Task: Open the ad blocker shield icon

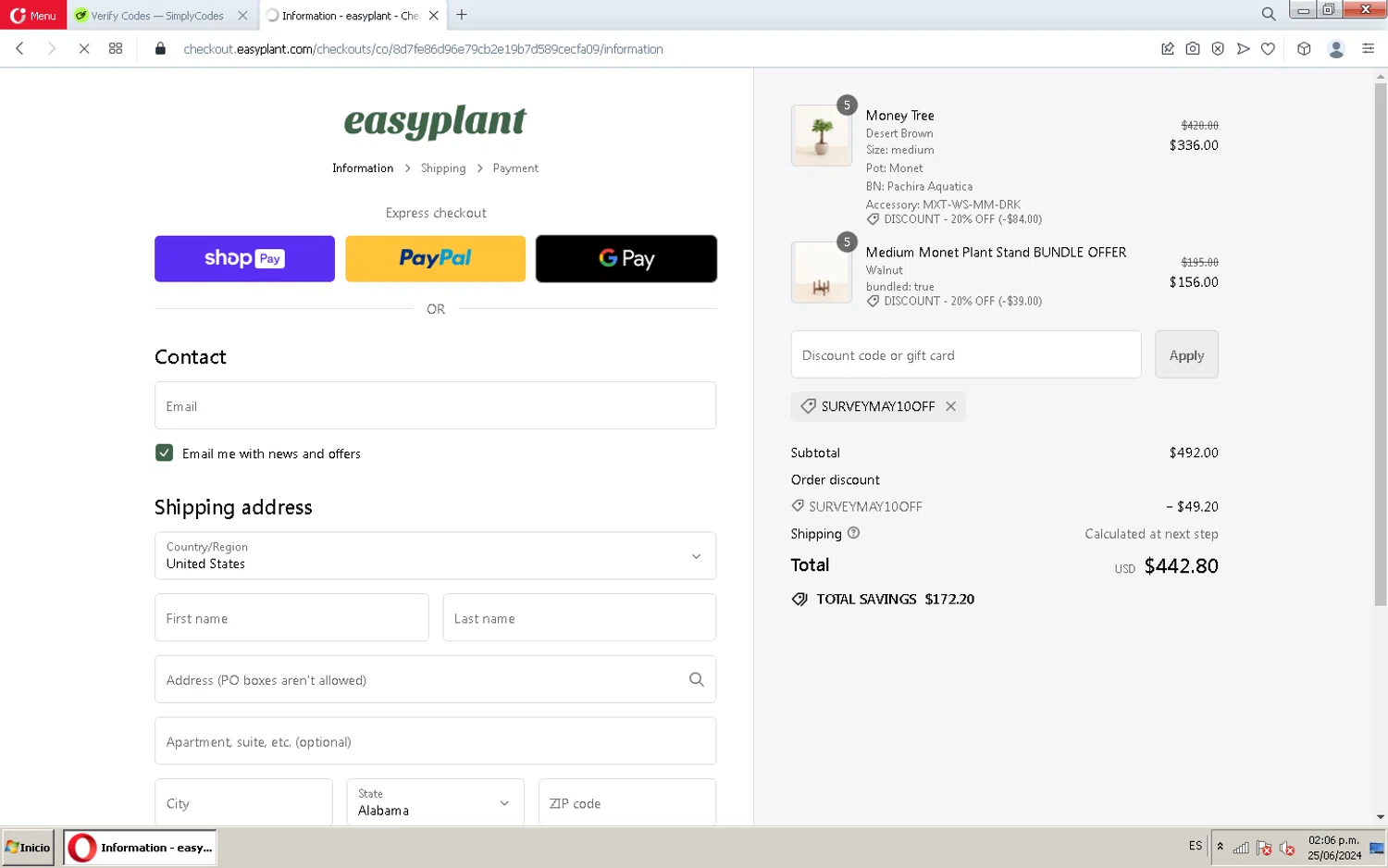Action: click(1218, 49)
